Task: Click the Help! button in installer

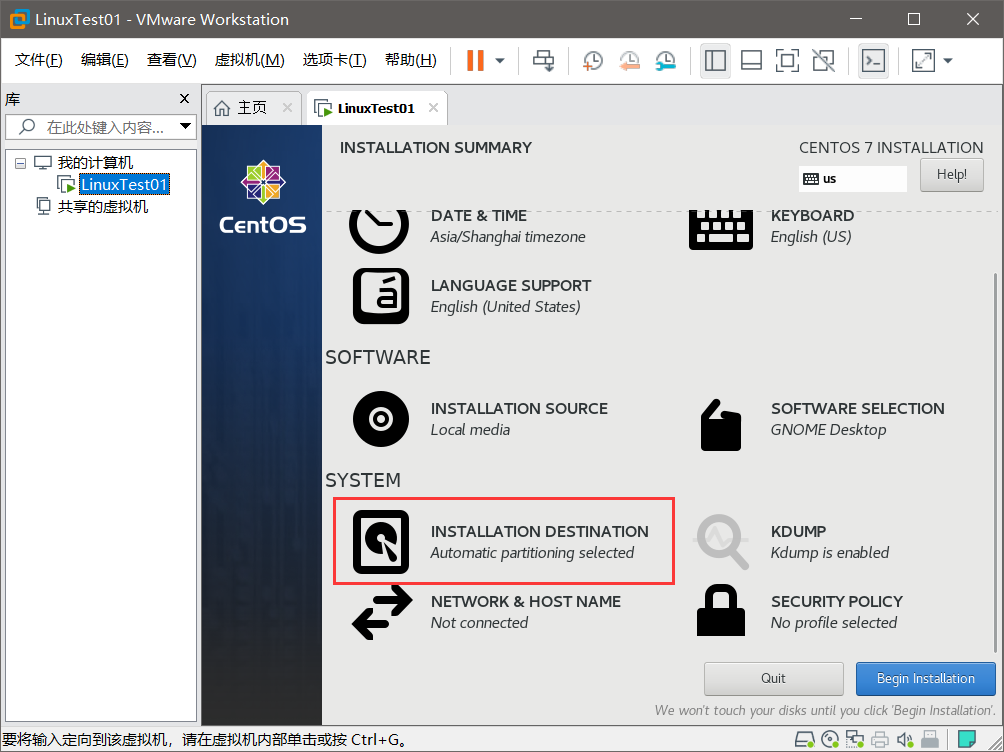Action: click(951, 174)
